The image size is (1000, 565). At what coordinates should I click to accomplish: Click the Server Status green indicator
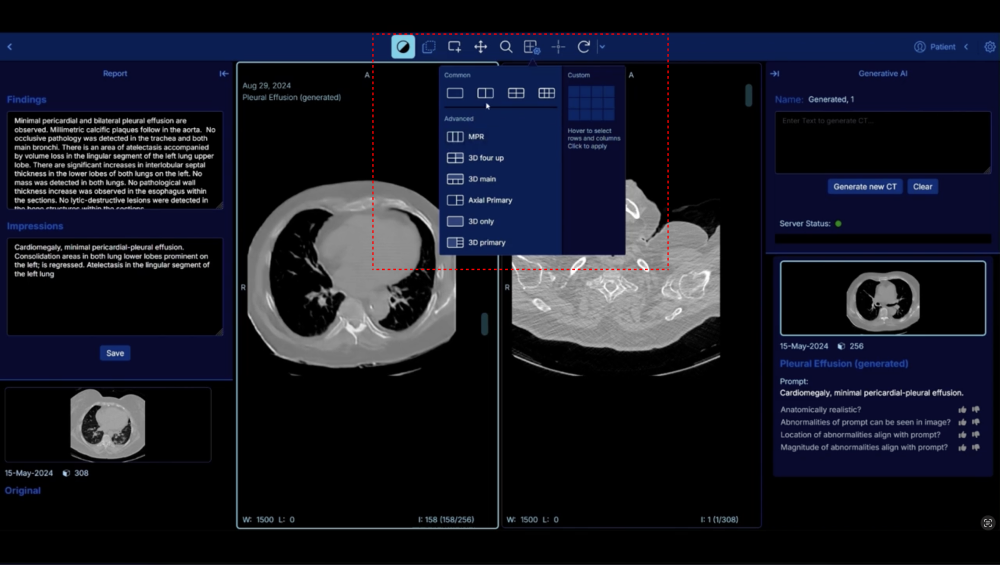(838, 224)
